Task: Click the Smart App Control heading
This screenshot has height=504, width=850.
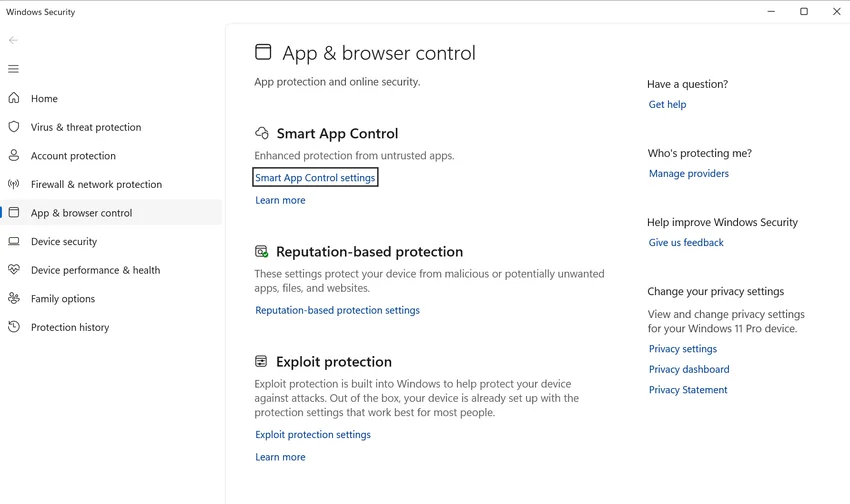Action: coord(337,133)
